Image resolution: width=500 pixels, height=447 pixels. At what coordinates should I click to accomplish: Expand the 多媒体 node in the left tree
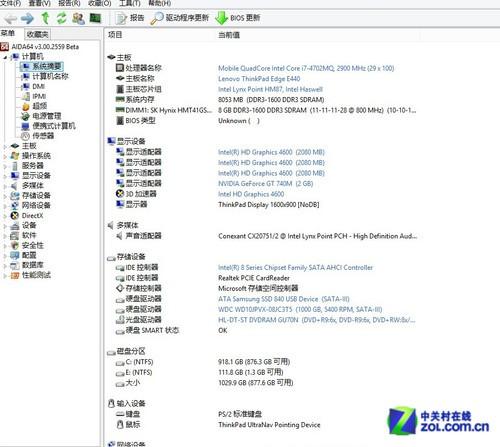5,186
